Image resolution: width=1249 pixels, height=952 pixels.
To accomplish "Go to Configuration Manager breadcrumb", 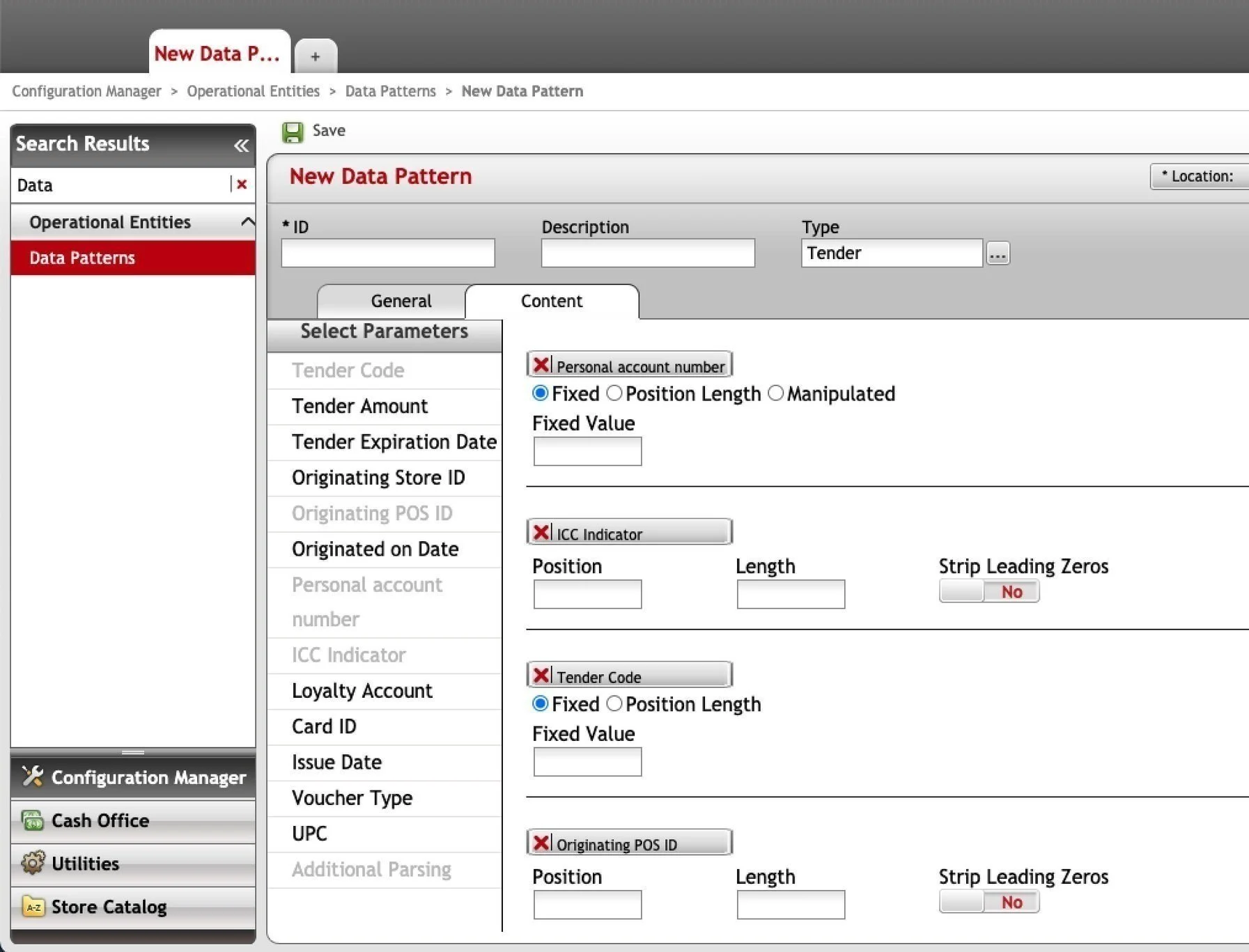I will [x=86, y=91].
